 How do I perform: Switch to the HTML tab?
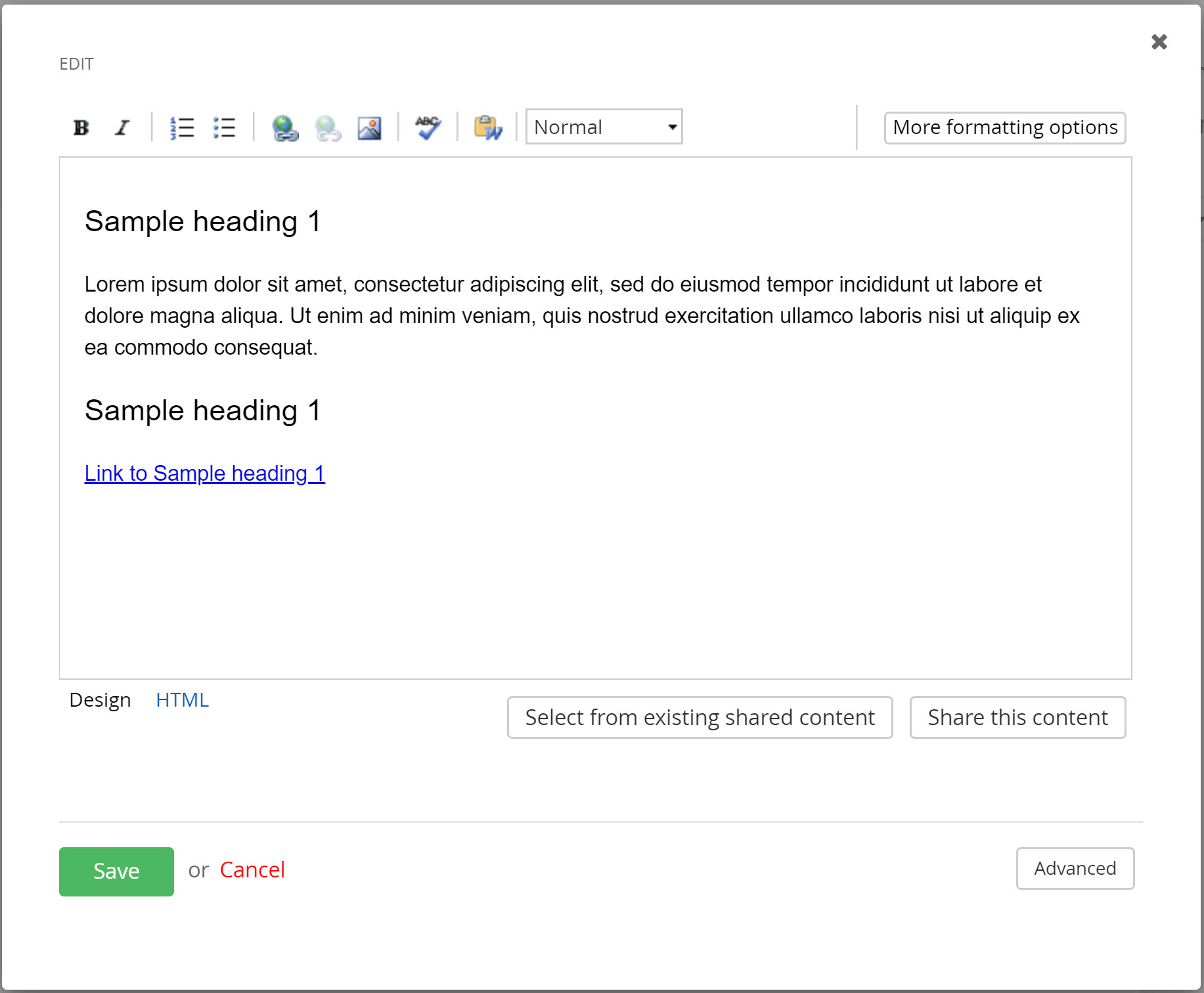coord(182,700)
